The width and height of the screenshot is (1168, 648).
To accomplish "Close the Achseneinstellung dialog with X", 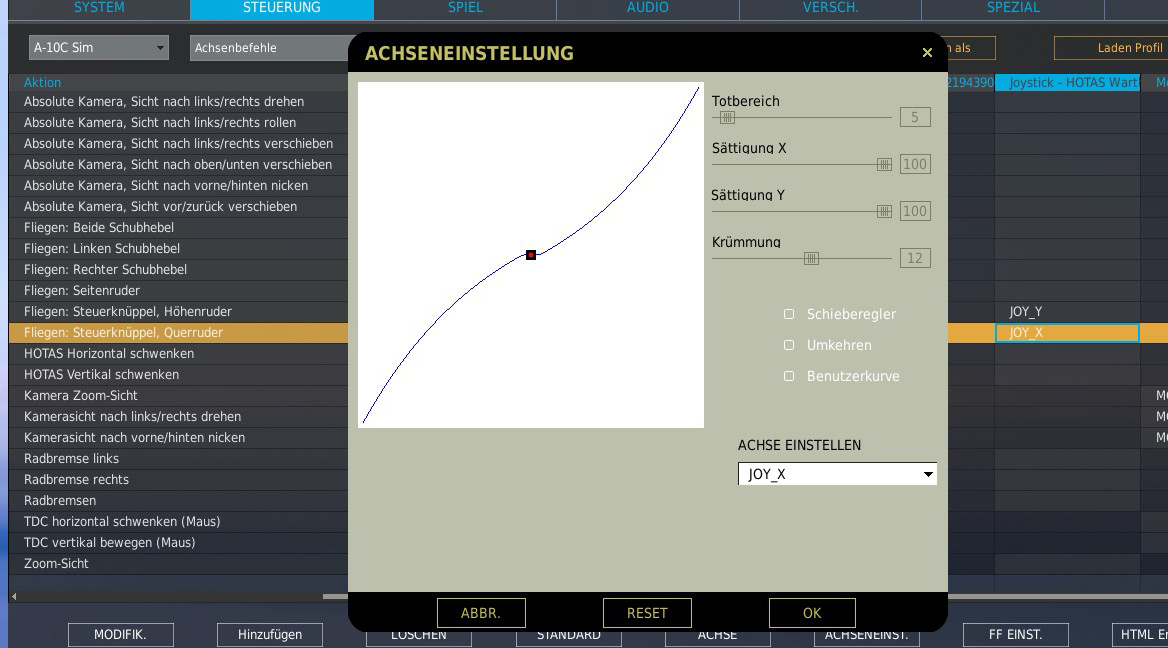I will tap(927, 53).
